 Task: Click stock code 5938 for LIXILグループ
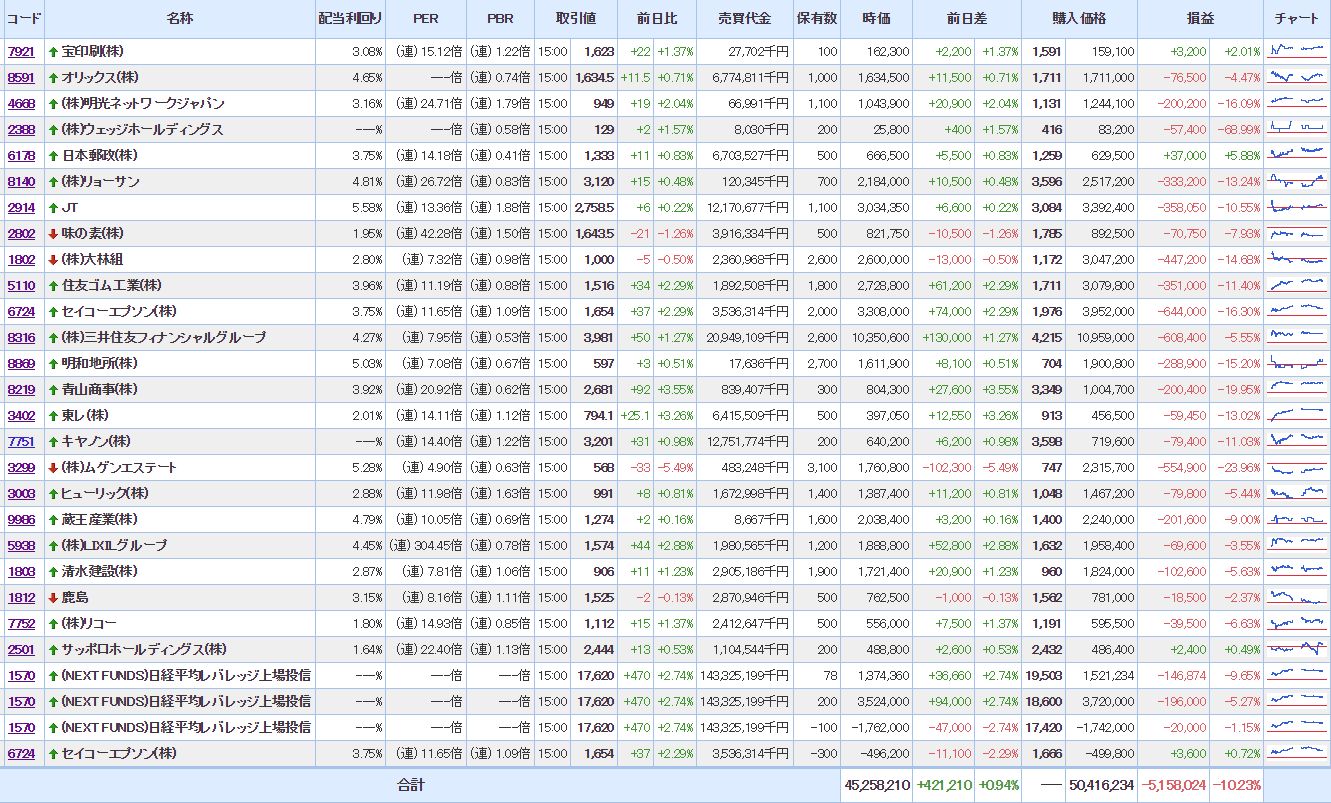pos(20,545)
